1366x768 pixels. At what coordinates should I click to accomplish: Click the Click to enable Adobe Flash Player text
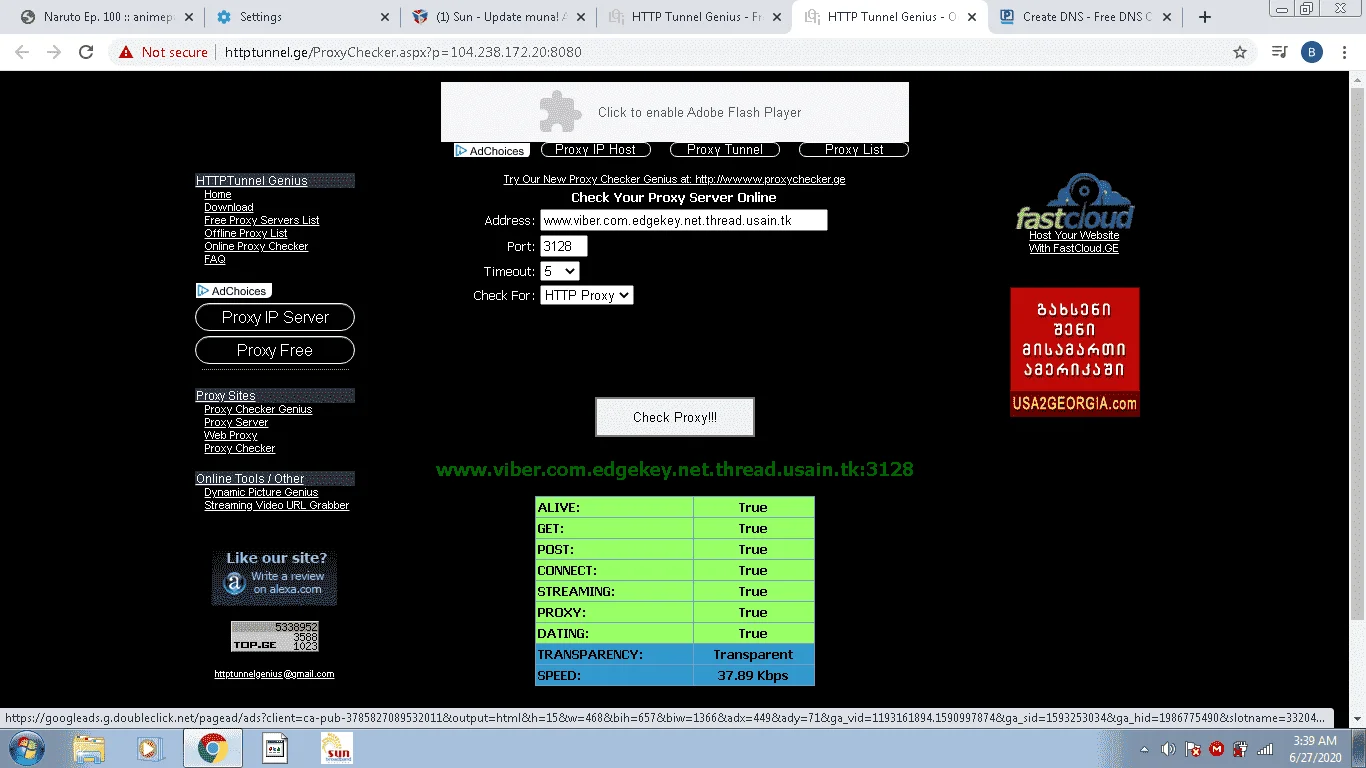click(x=700, y=112)
